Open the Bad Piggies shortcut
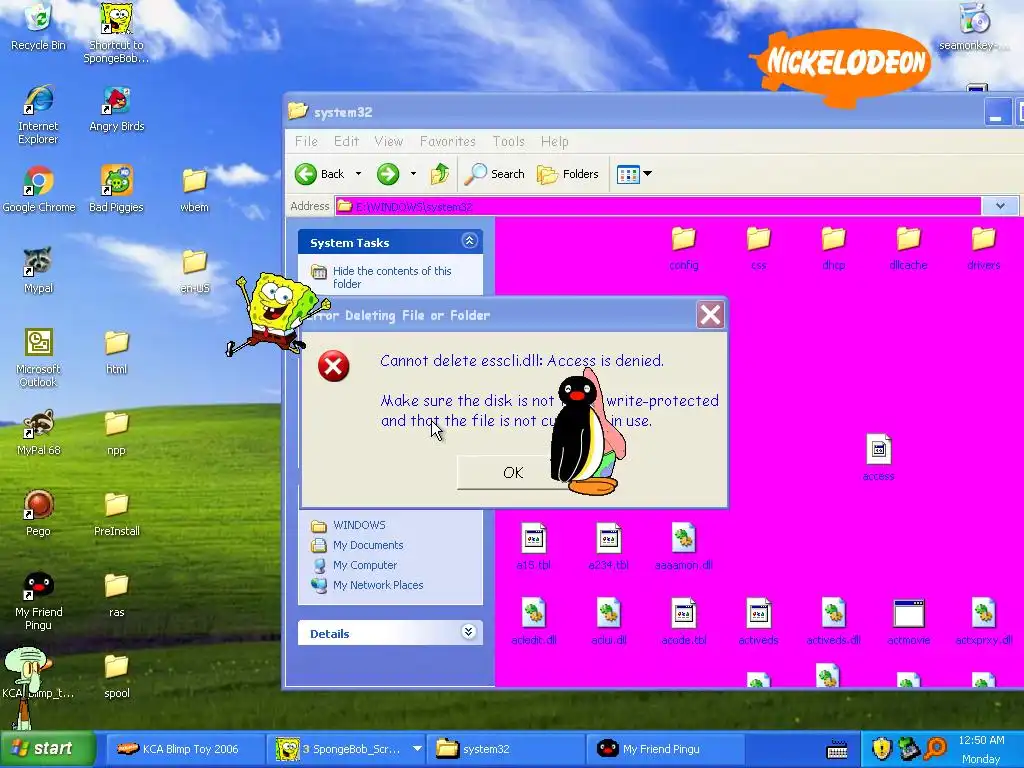Screen dimensions: 1024x768 [116, 189]
